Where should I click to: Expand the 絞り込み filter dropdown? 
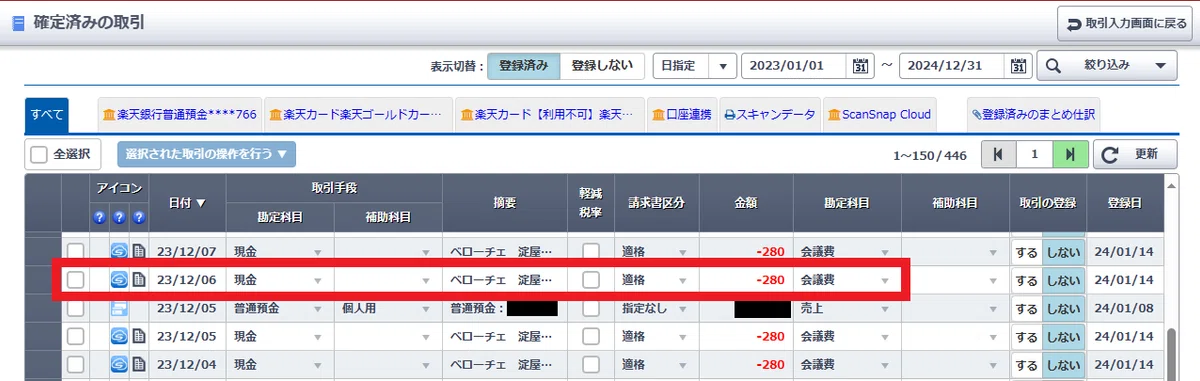[x=1106, y=66]
